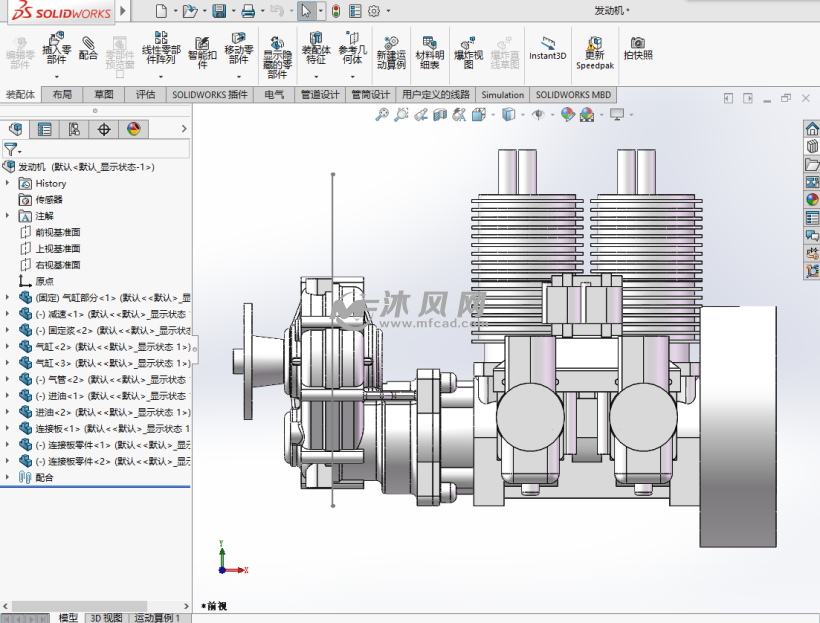Viewport: 820px width, 623px height.
Task: Switch to the 评估 evaluate tab
Action: [146, 95]
